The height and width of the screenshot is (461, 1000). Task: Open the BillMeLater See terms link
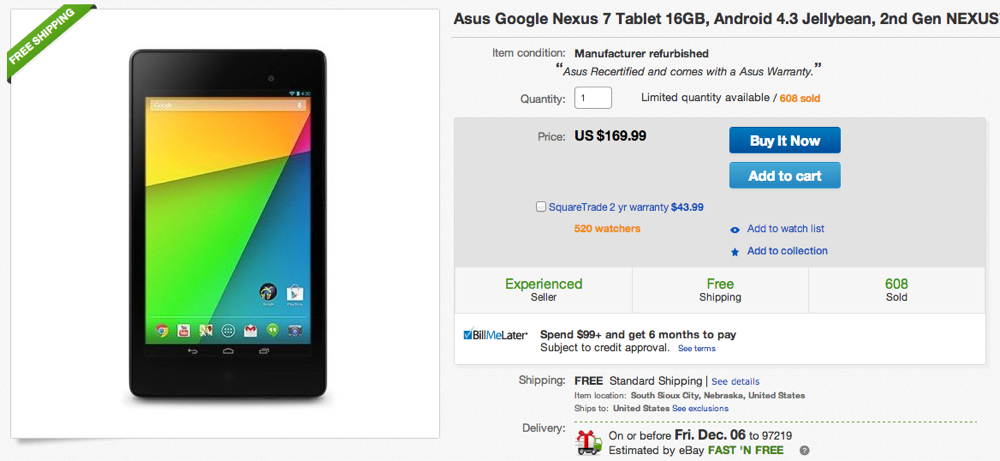697,349
